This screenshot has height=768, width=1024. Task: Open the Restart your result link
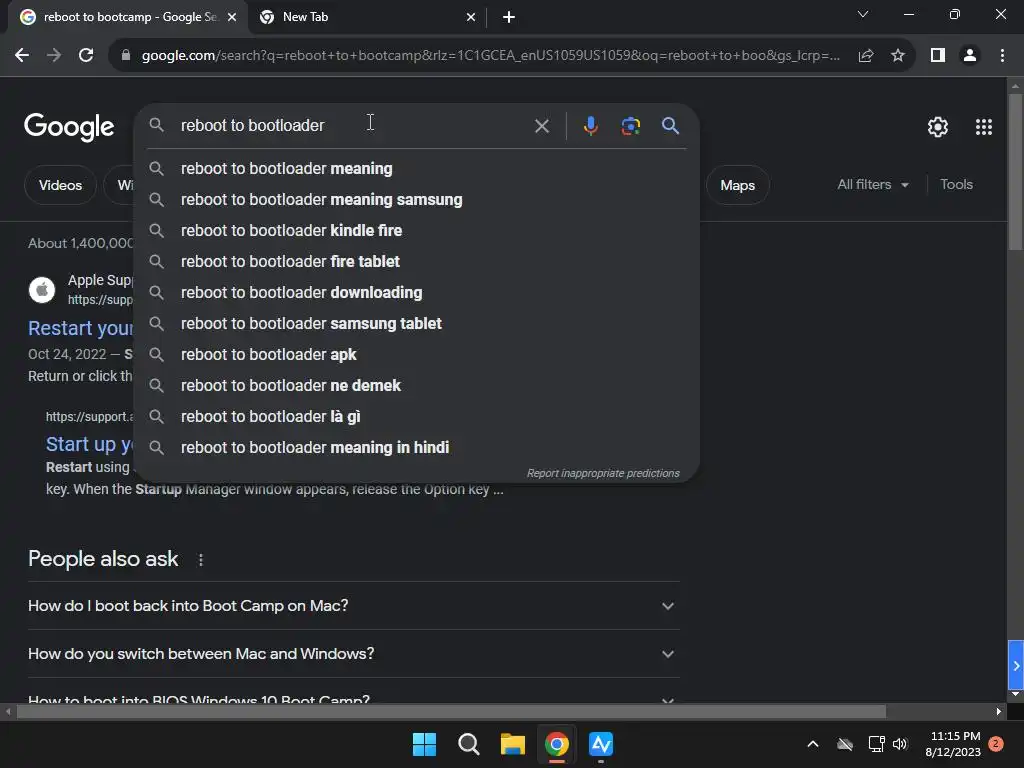[x=80, y=328]
